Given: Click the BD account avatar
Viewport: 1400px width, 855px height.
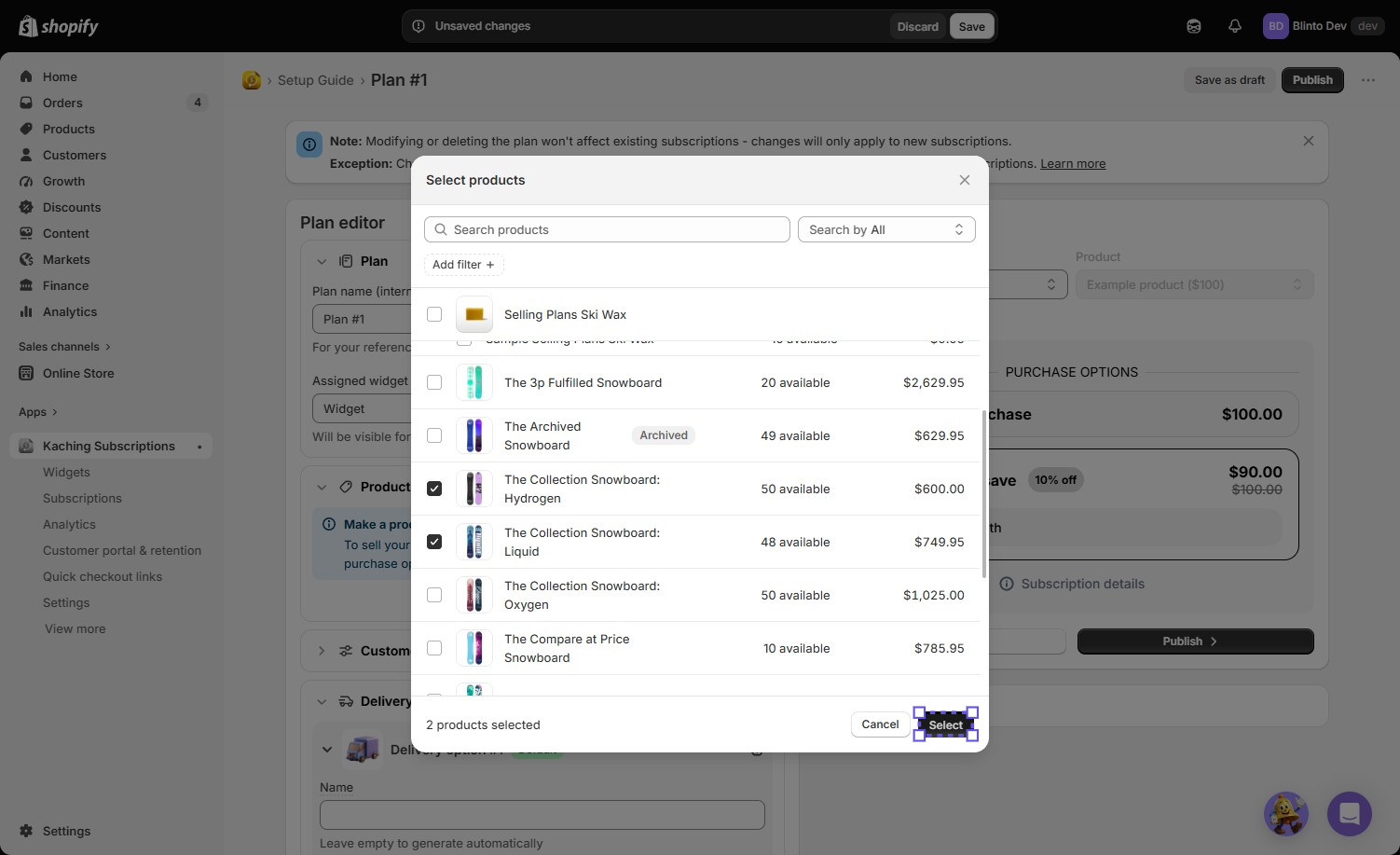Looking at the screenshot, I should coord(1275,26).
